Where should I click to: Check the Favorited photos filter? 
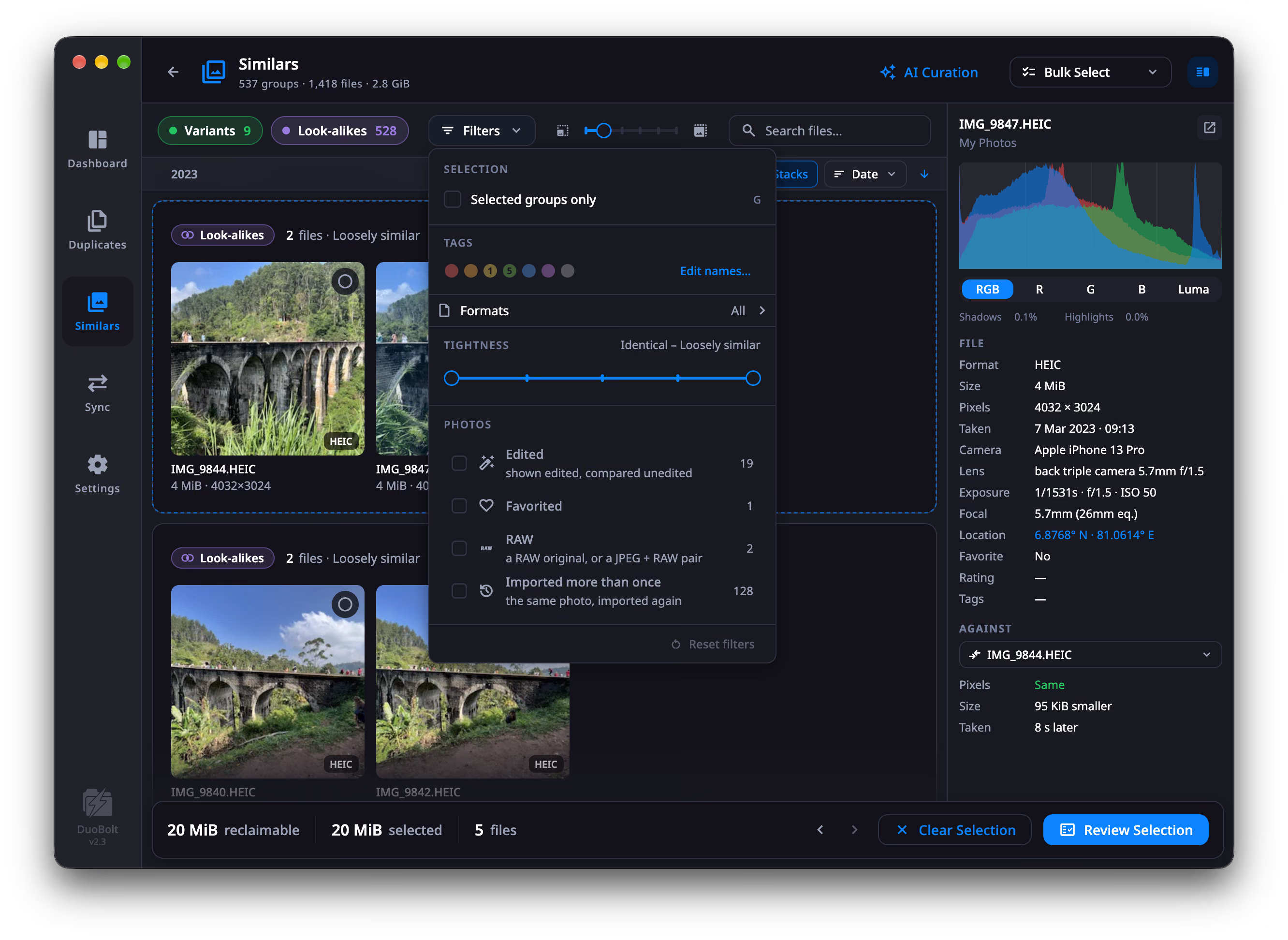pyautogui.click(x=459, y=506)
